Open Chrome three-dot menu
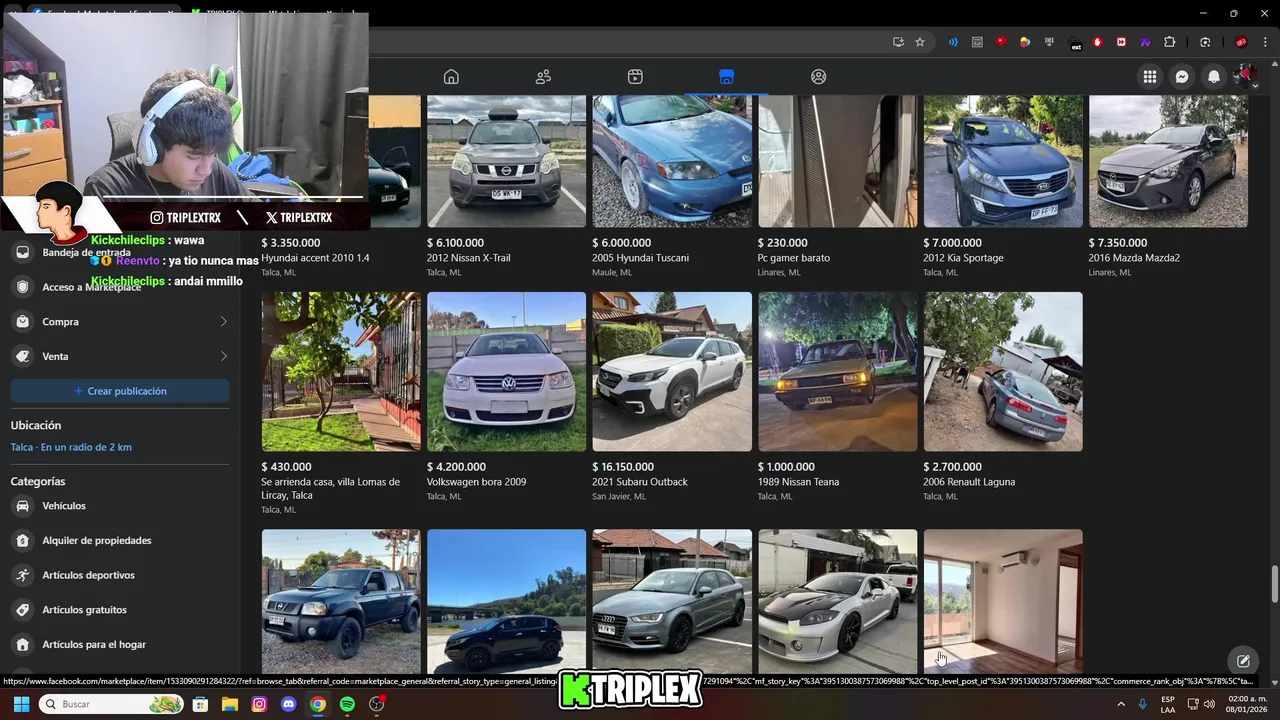The image size is (1280, 720). click(x=1264, y=42)
